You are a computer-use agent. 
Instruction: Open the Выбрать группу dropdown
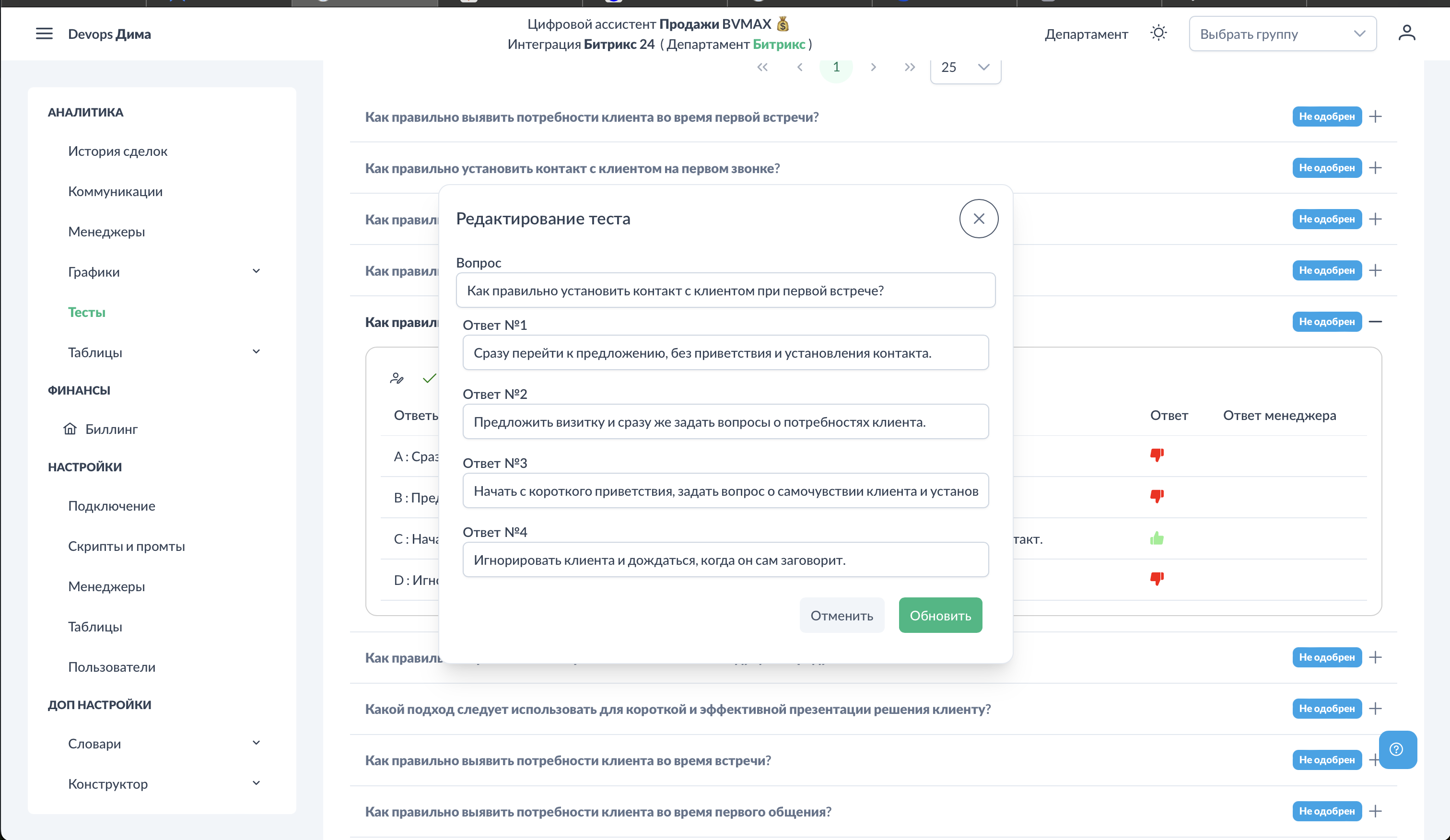click(x=1282, y=34)
